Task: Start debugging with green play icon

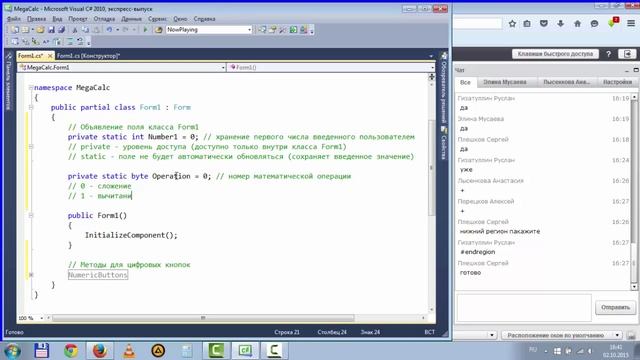Action: click(145, 30)
